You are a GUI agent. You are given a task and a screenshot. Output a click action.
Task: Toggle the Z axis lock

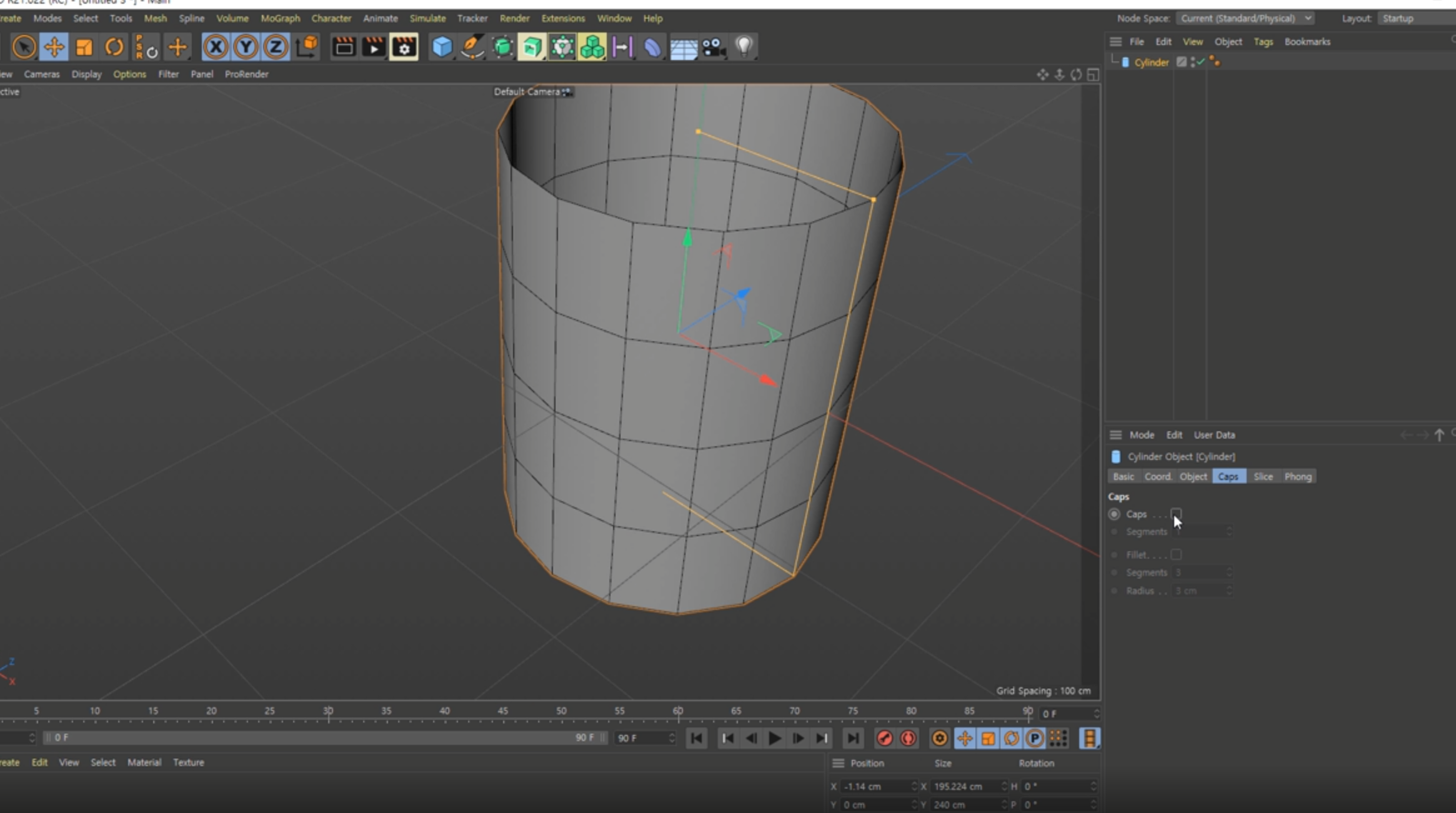pos(276,47)
